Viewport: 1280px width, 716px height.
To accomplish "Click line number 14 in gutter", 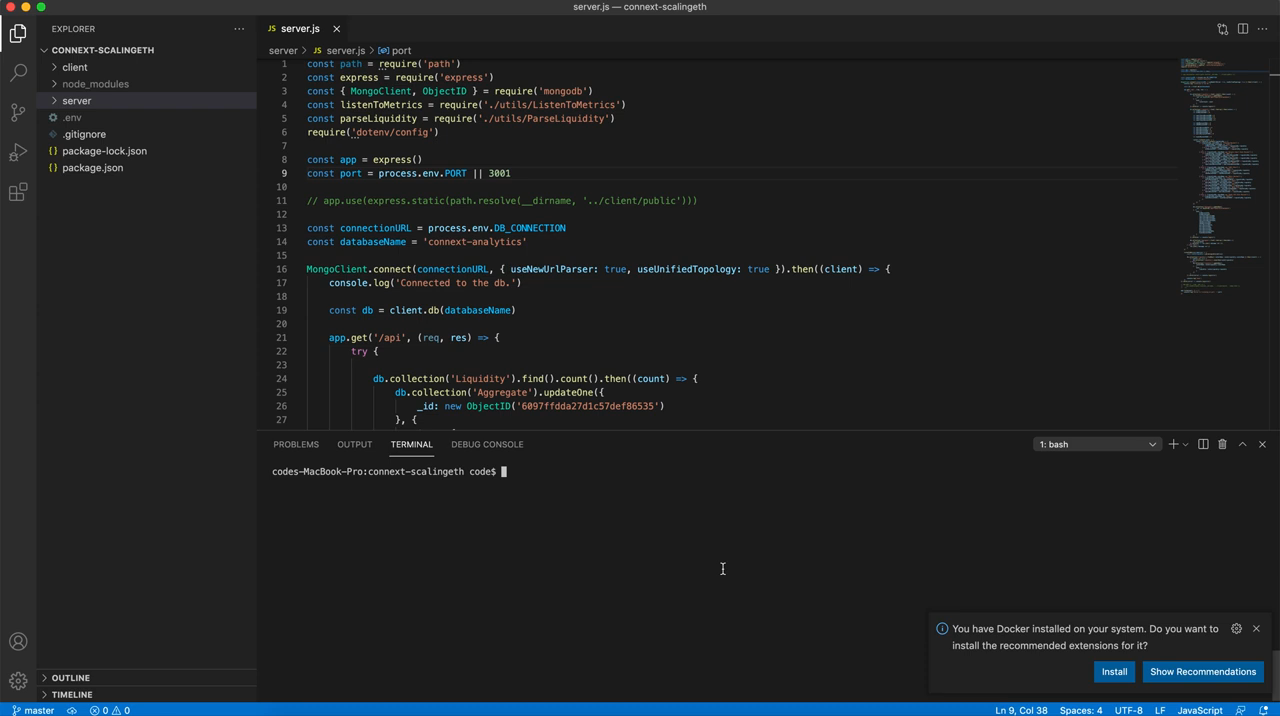I will [283, 242].
